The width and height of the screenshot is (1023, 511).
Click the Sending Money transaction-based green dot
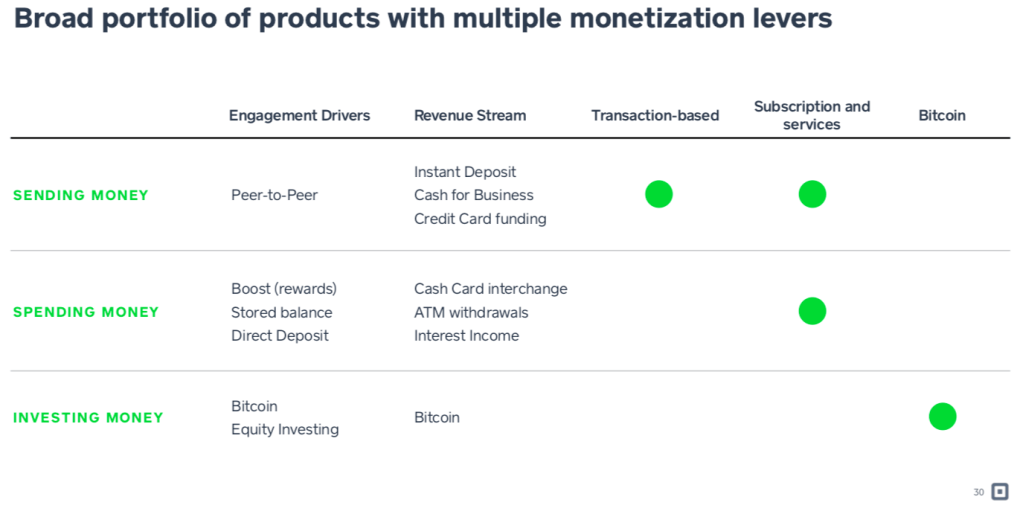659,194
